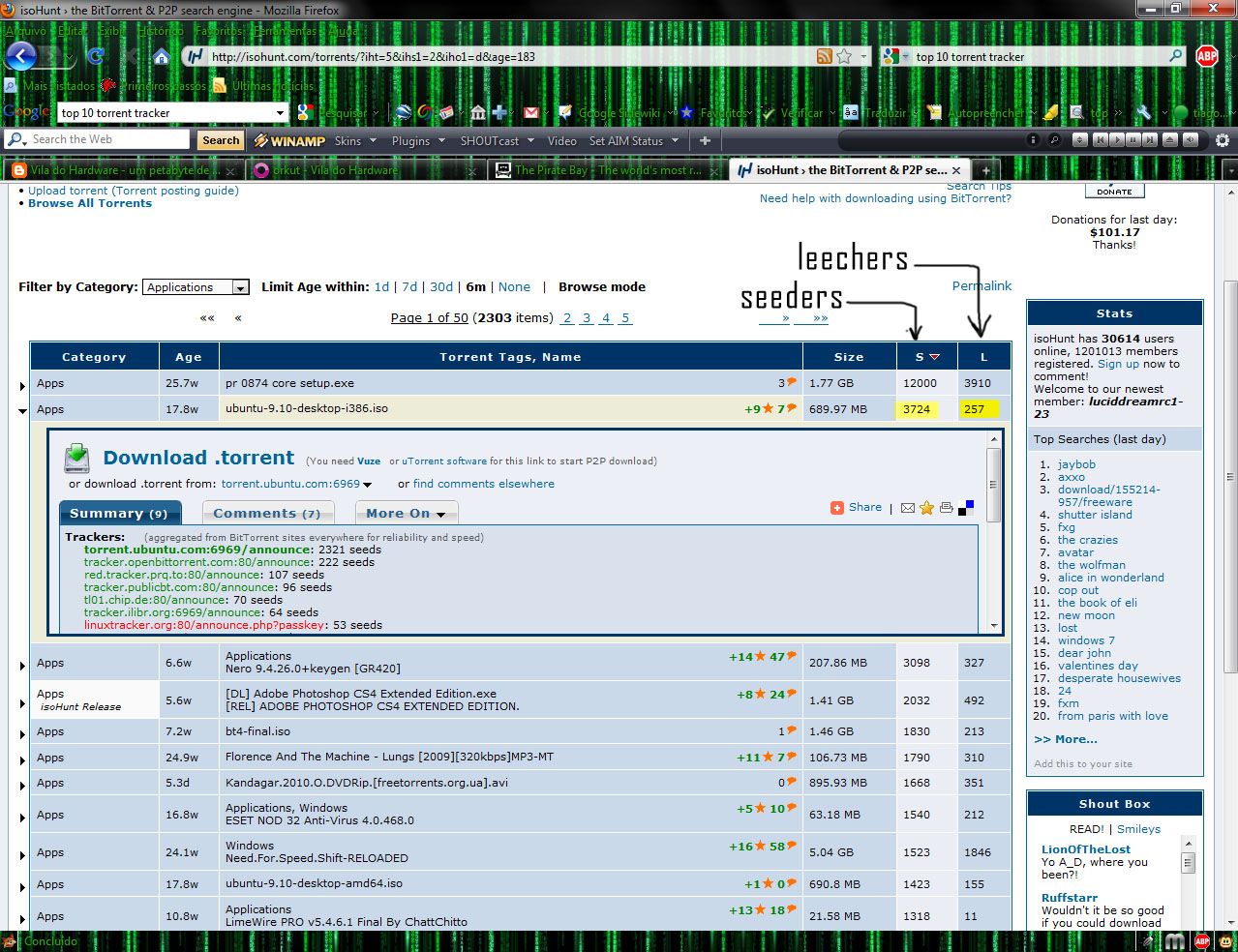Go to results page 2

(567, 318)
